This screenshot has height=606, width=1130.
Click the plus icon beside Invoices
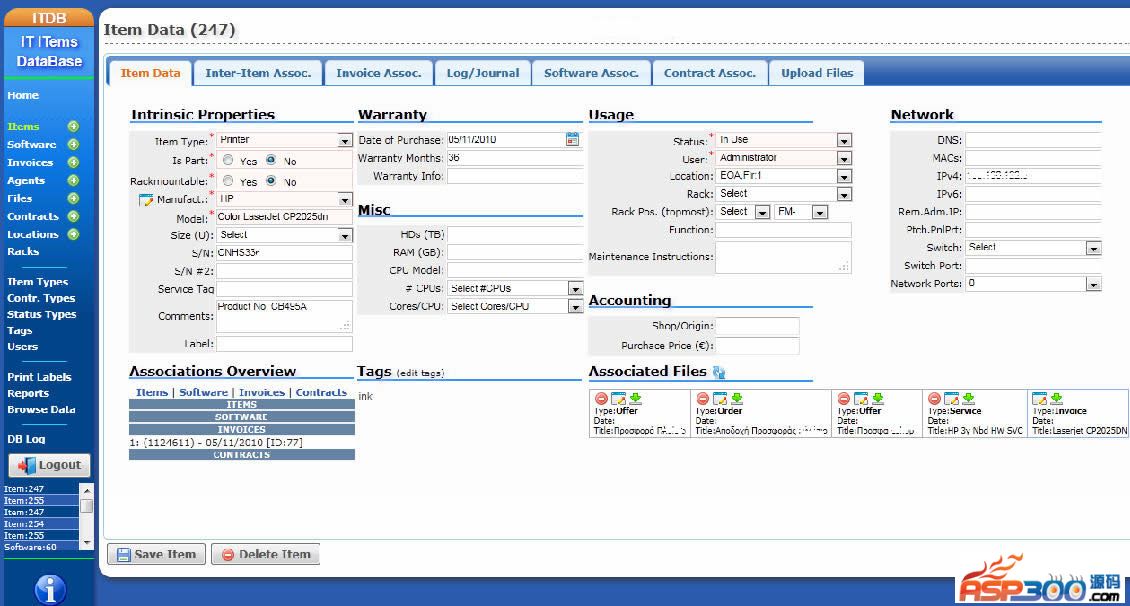73,162
